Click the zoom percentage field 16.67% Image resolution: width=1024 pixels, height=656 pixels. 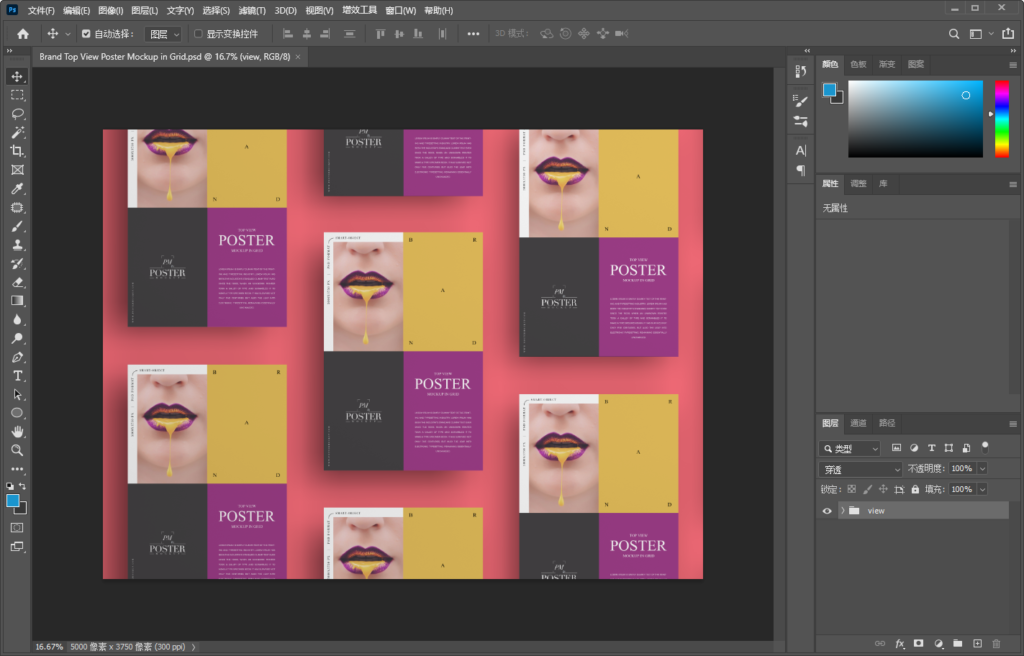[x=50, y=647]
